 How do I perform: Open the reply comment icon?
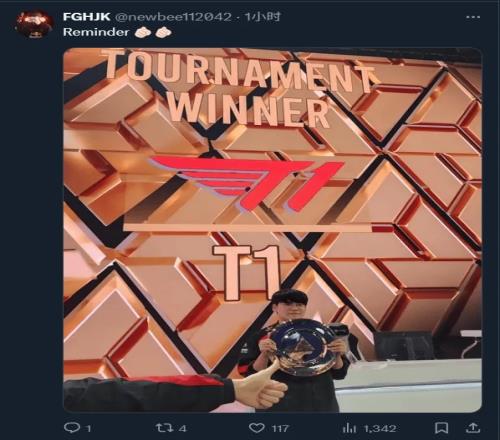click(x=72, y=427)
